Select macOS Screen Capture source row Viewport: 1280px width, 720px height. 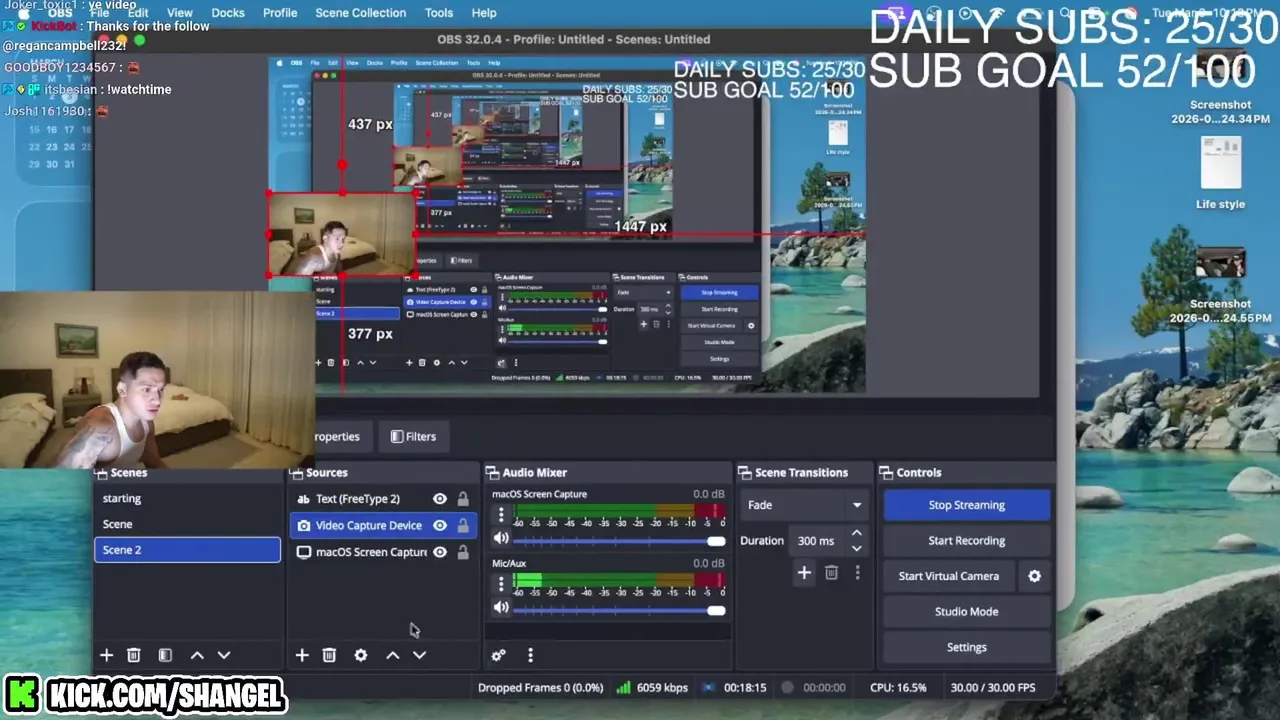383,552
